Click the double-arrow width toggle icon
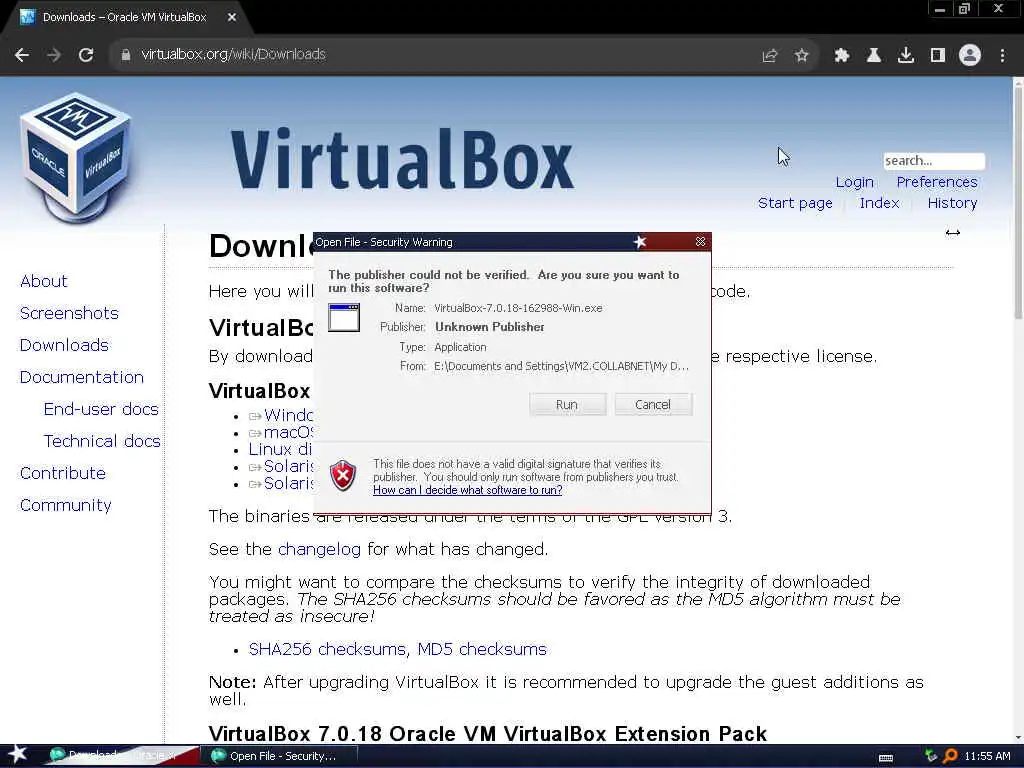 [953, 232]
